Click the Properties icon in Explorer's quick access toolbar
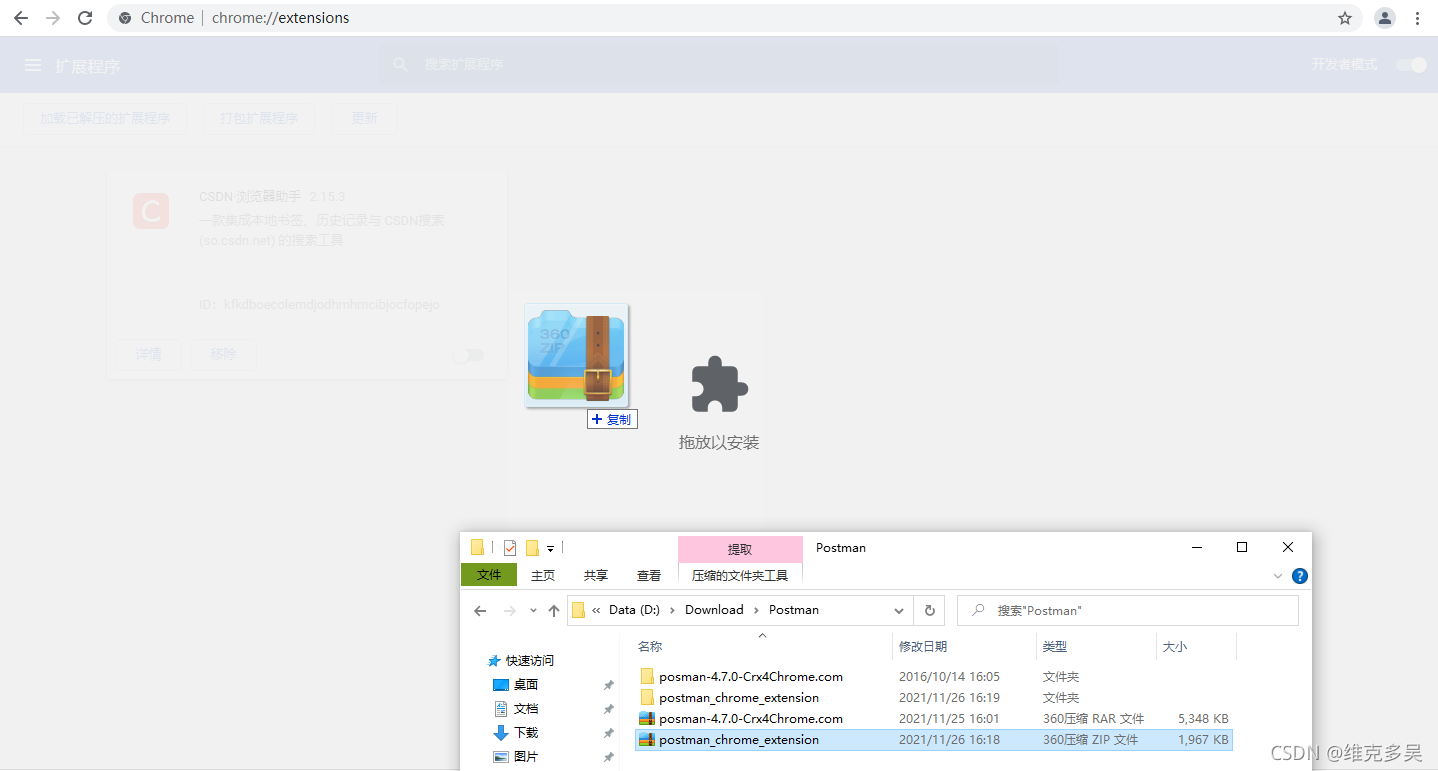The height and width of the screenshot is (771, 1438). 510,547
